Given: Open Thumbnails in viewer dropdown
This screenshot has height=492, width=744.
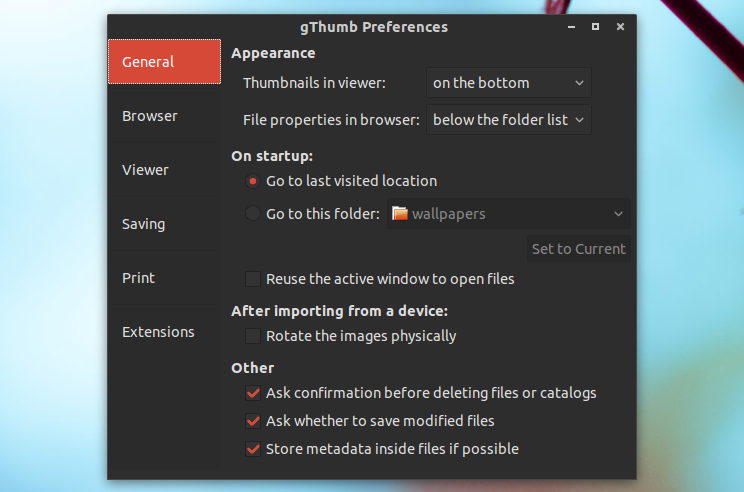Looking at the screenshot, I should (508, 83).
